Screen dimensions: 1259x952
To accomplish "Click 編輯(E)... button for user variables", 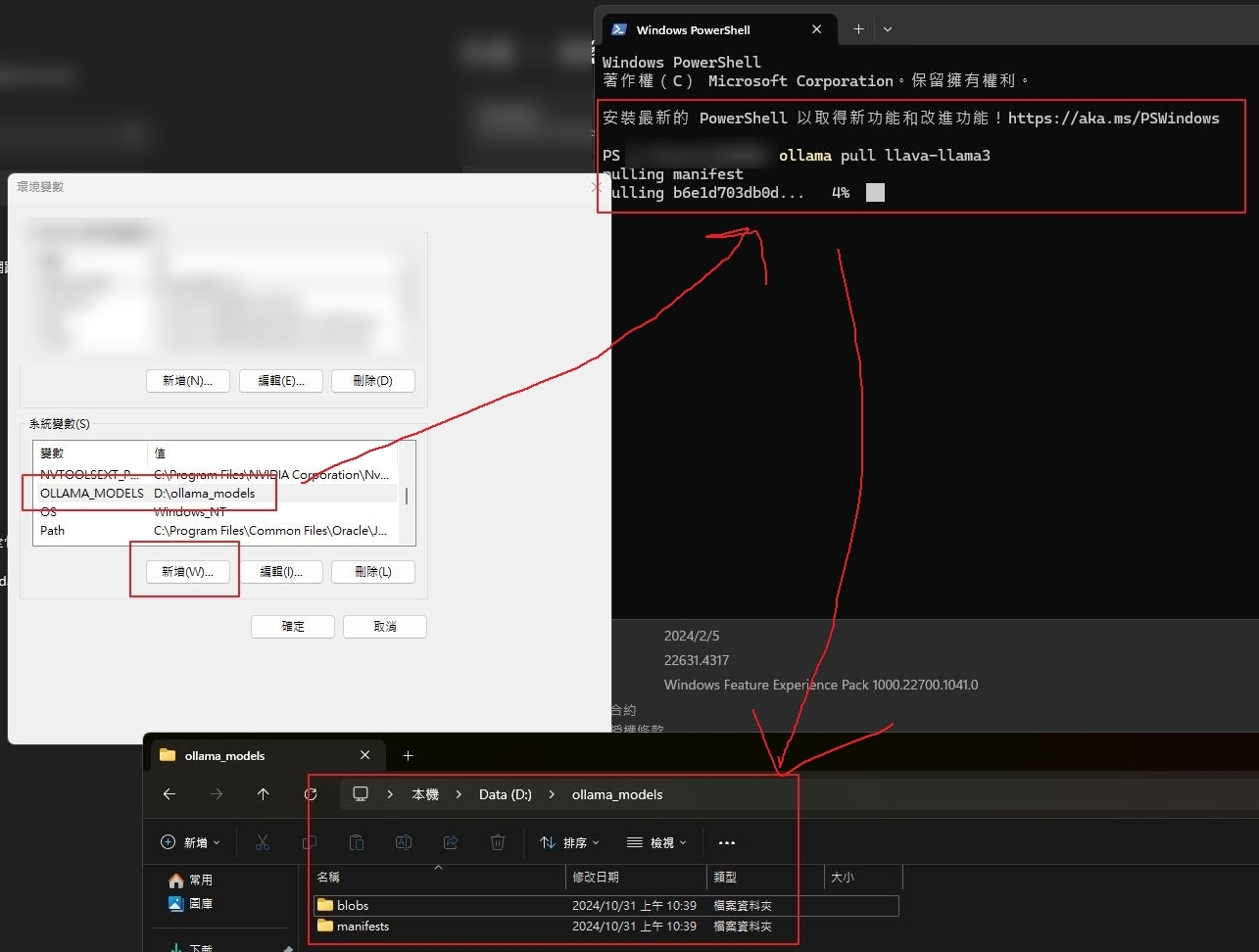I will pyautogui.click(x=281, y=380).
